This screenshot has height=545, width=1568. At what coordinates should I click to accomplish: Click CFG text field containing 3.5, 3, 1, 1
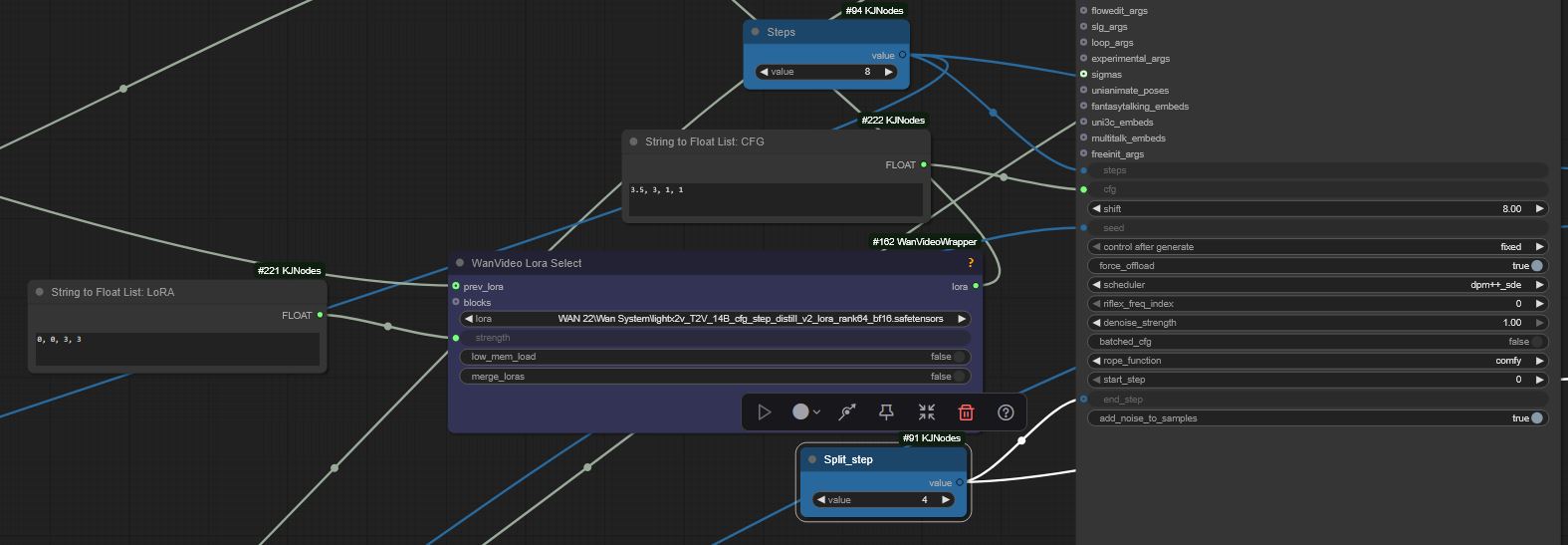[776, 199]
